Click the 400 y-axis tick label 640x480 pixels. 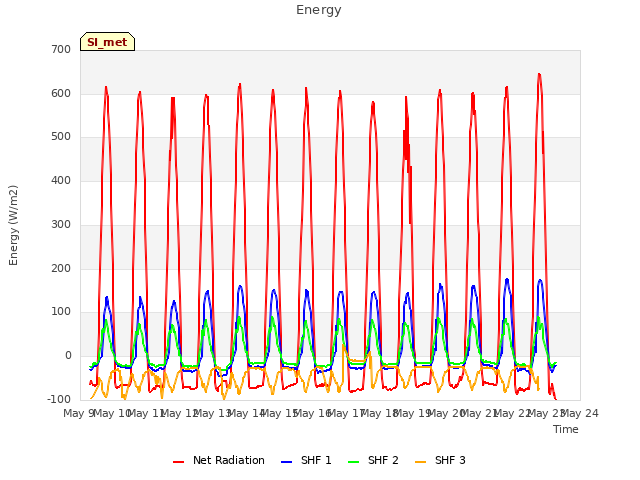coord(61,180)
